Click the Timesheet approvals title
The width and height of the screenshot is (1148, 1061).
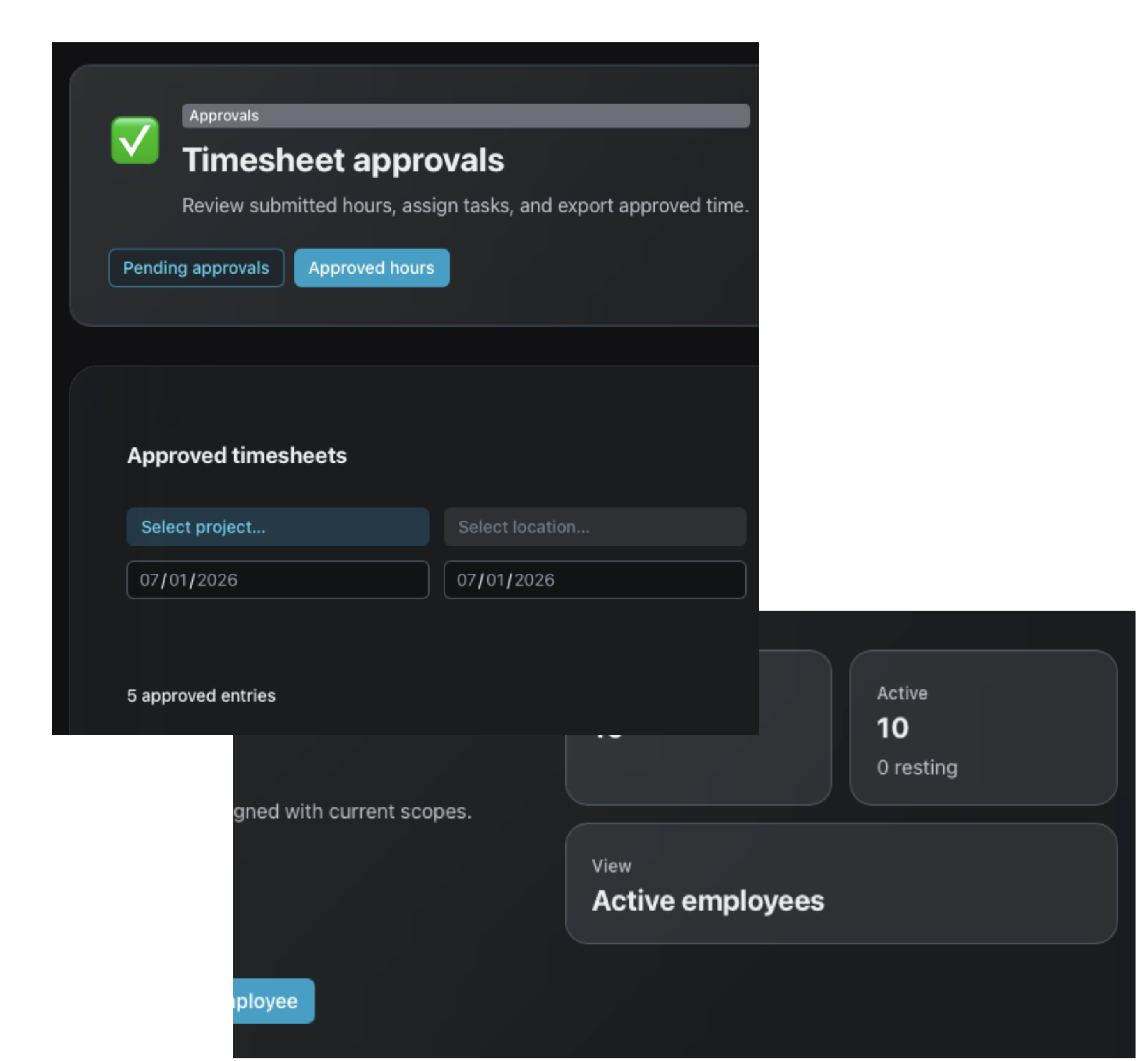pyautogui.click(x=343, y=160)
